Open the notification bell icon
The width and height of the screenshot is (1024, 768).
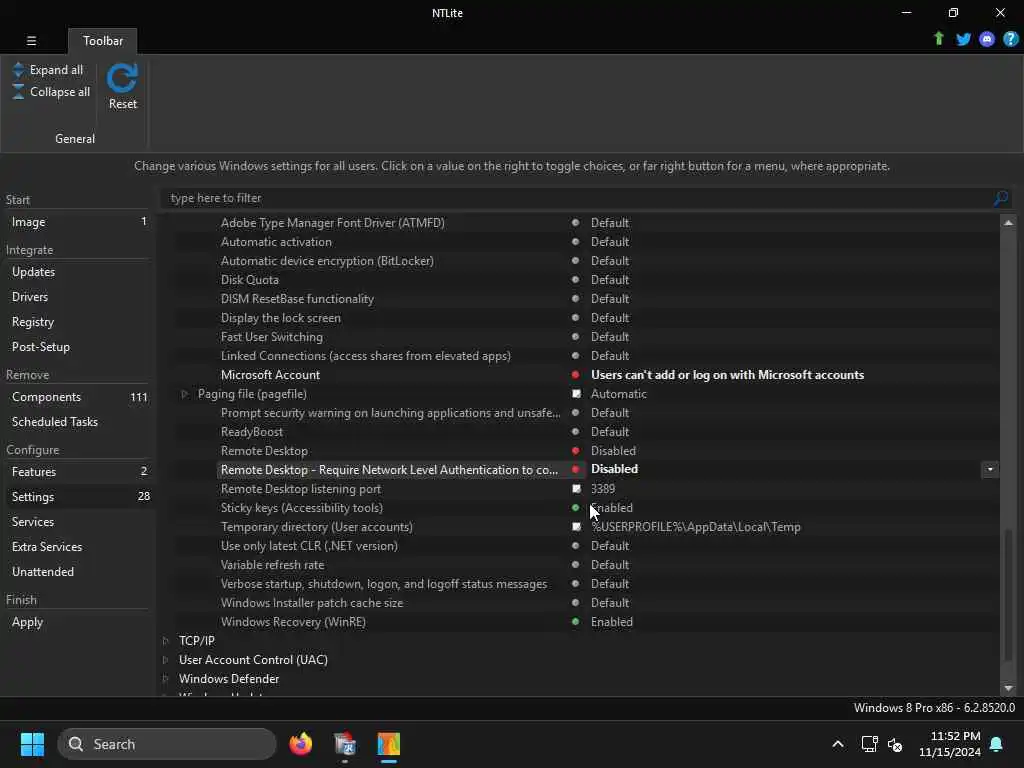[x=996, y=744]
